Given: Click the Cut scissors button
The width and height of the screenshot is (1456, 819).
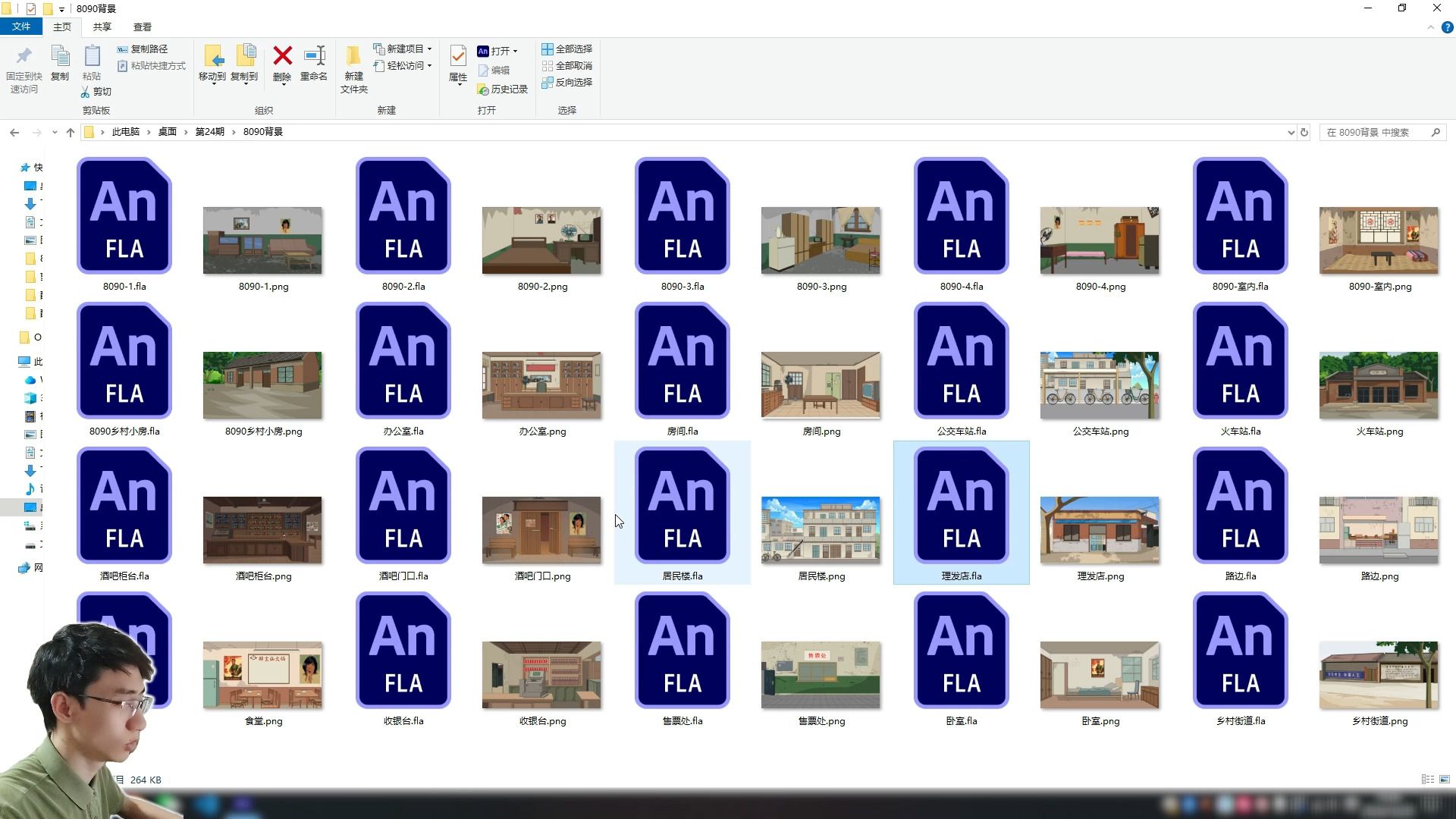Looking at the screenshot, I should pyautogui.click(x=96, y=92).
